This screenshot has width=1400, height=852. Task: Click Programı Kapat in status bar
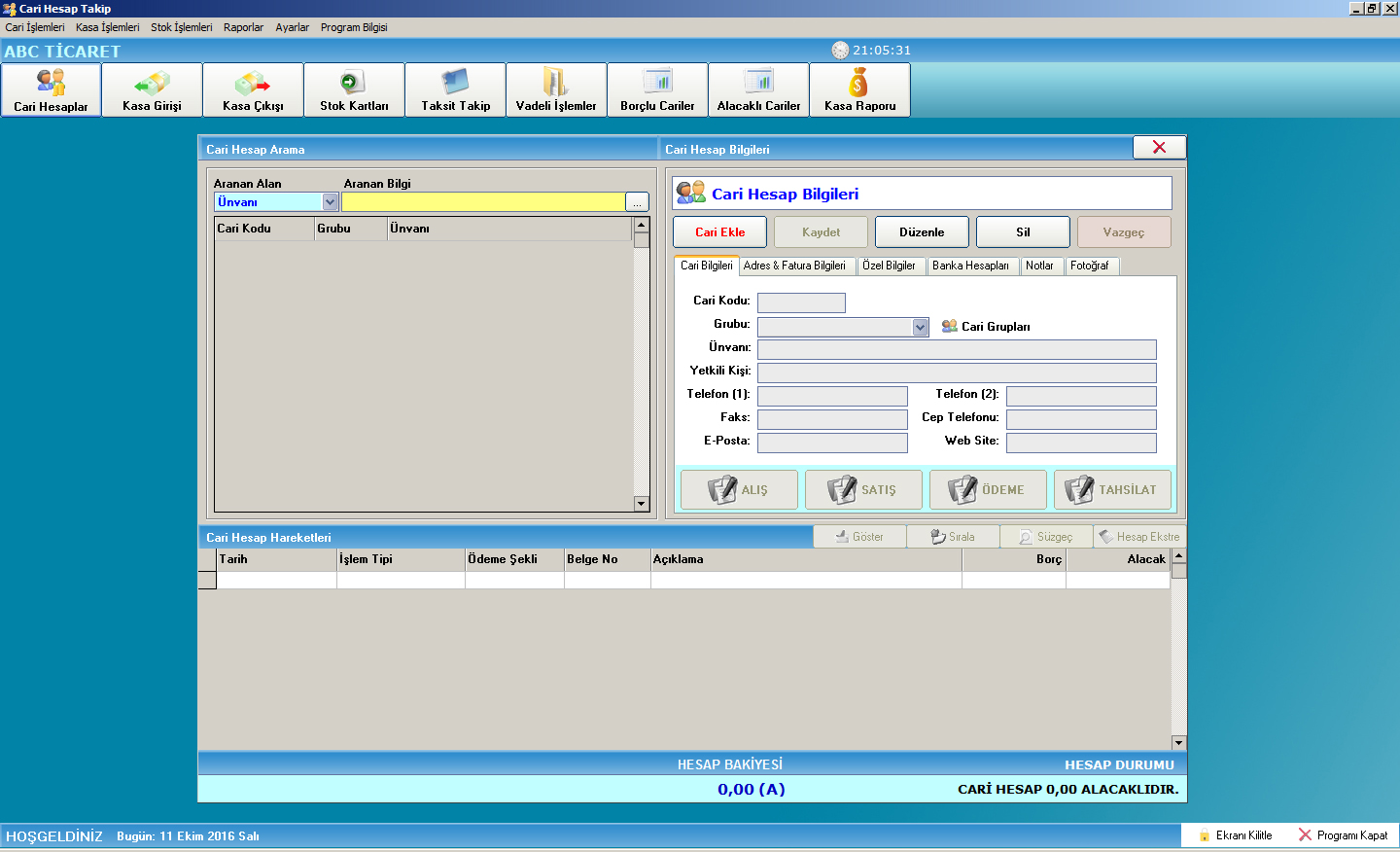tap(1343, 835)
